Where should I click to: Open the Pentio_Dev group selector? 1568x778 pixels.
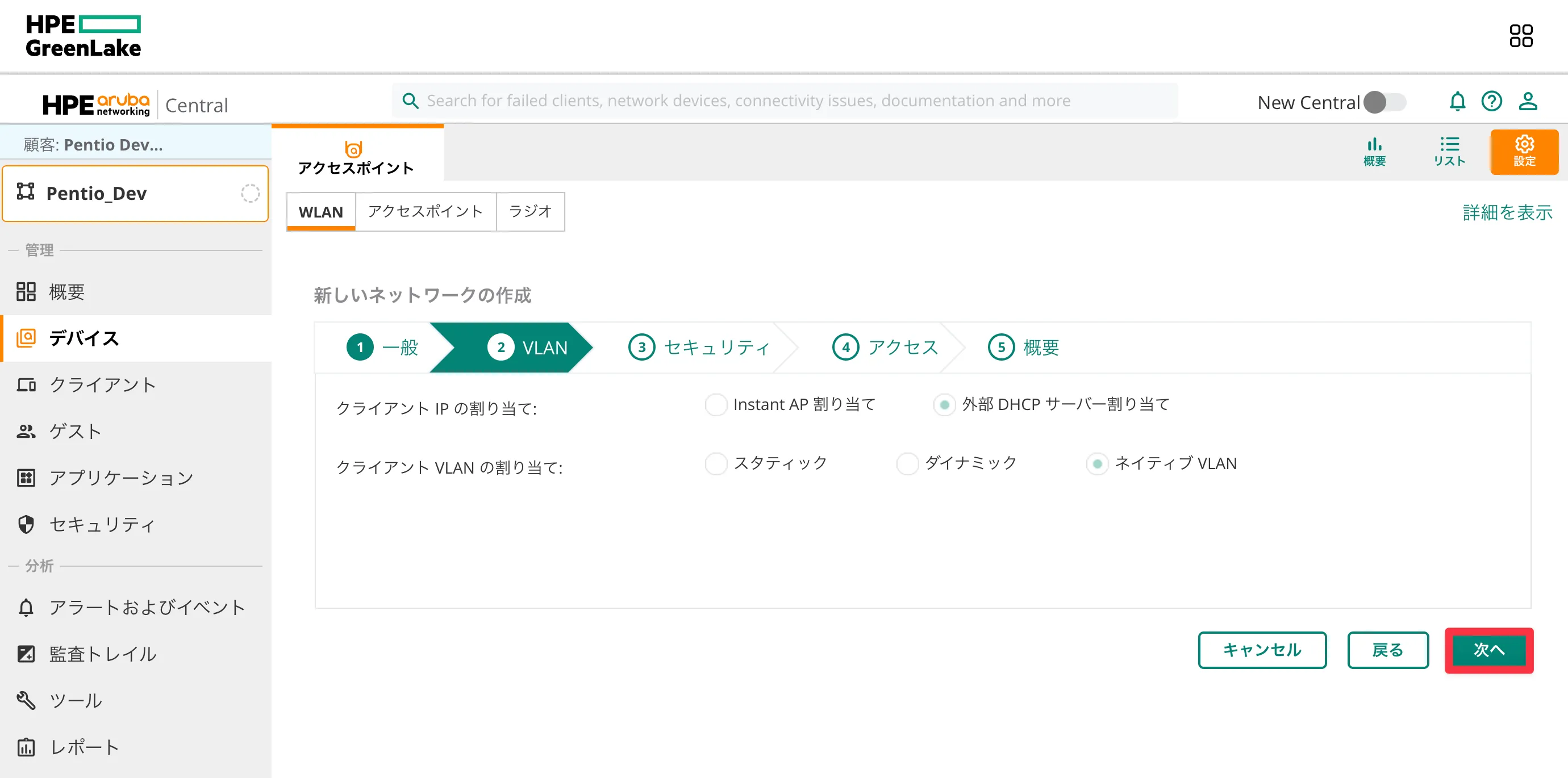135,194
